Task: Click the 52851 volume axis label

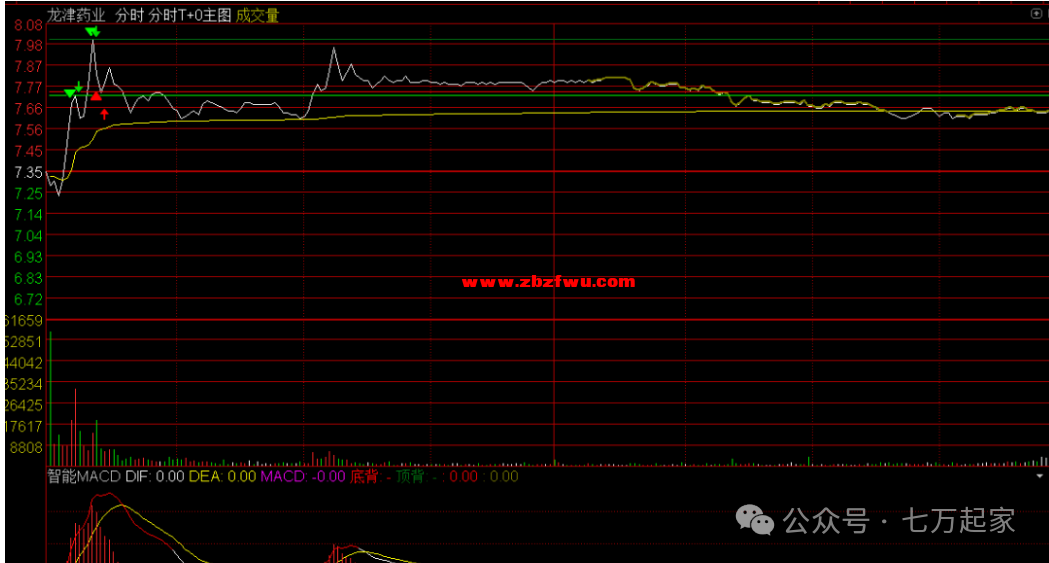Action: (x=23, y=342)
